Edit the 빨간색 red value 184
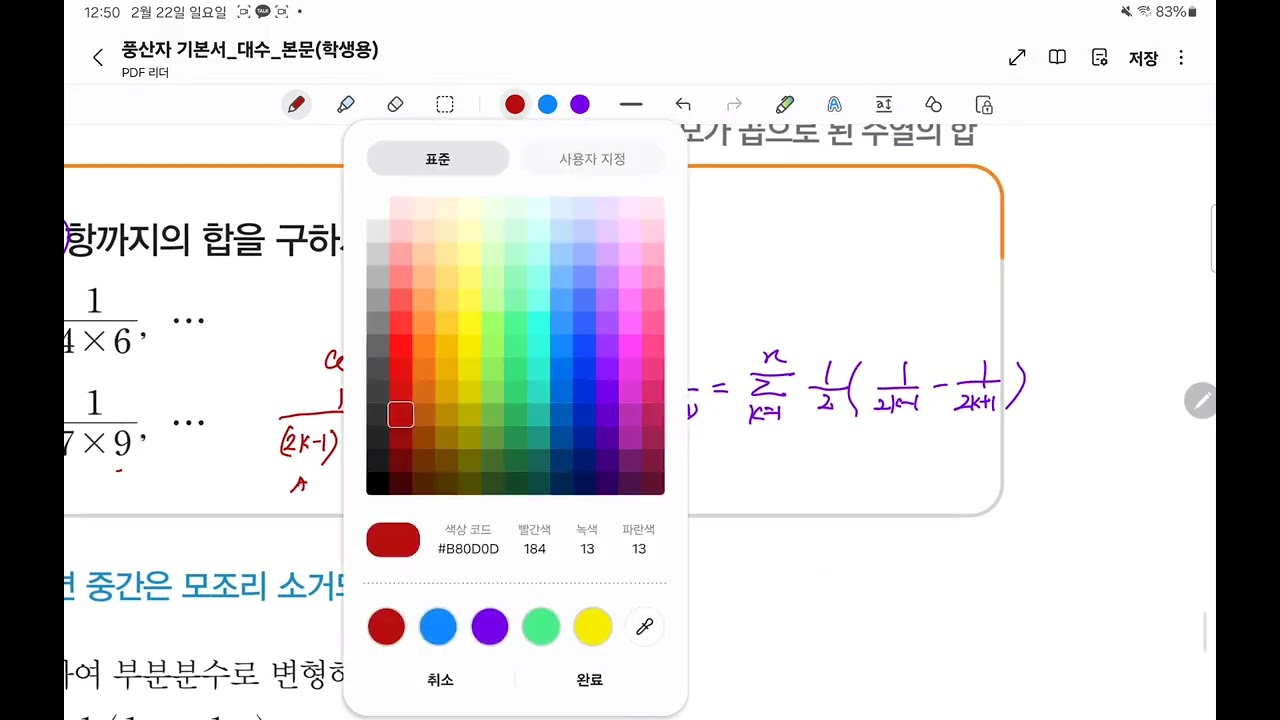 (x=535, y=549)
